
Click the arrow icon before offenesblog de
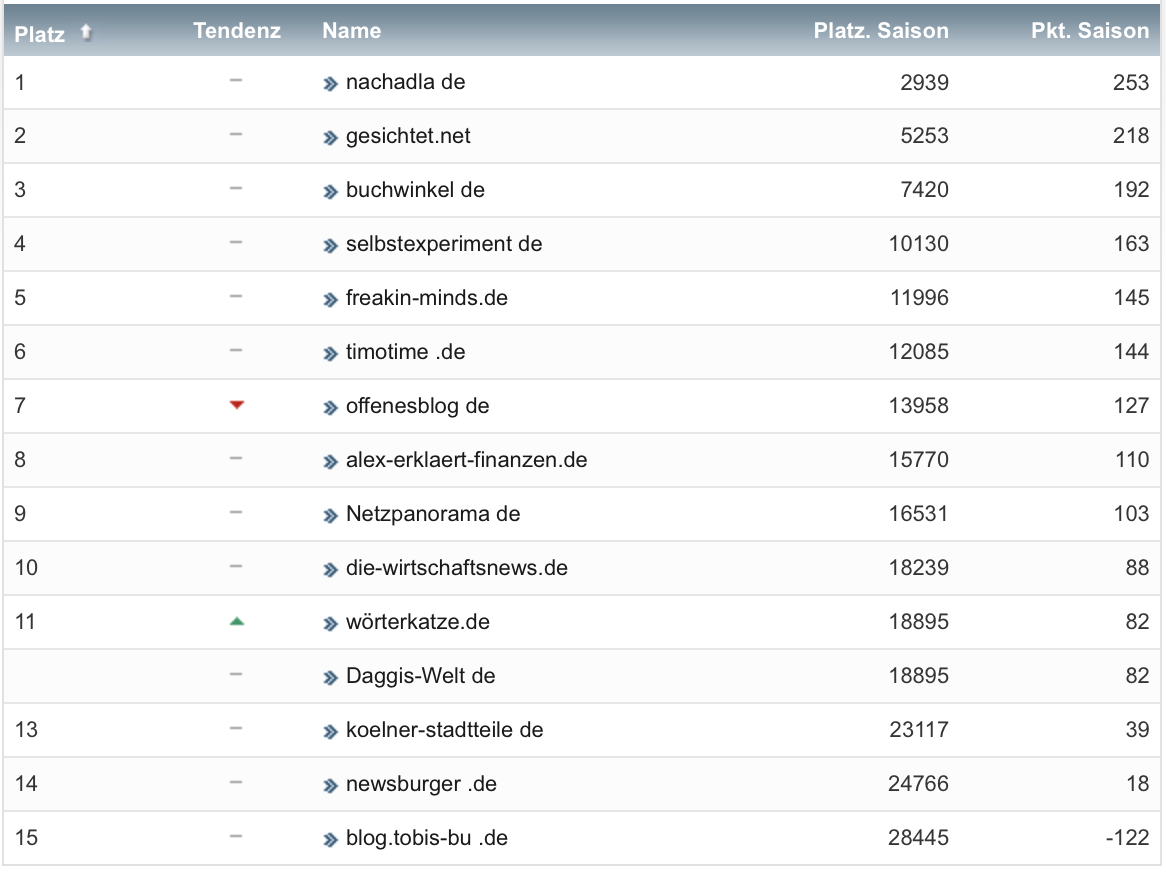pos(330,407)
